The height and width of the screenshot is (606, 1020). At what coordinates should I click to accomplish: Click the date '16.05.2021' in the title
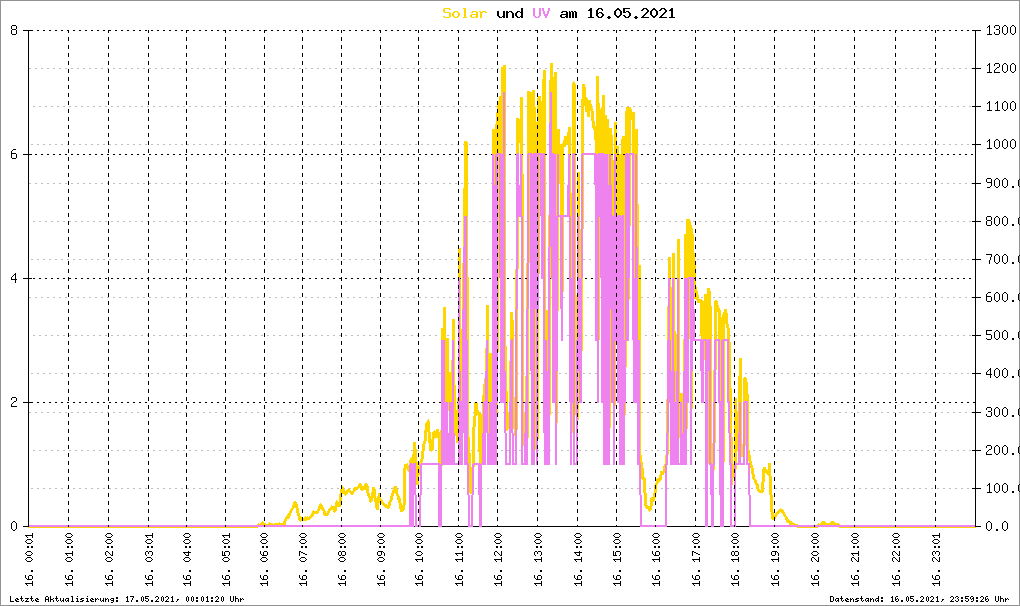(631, 13)
